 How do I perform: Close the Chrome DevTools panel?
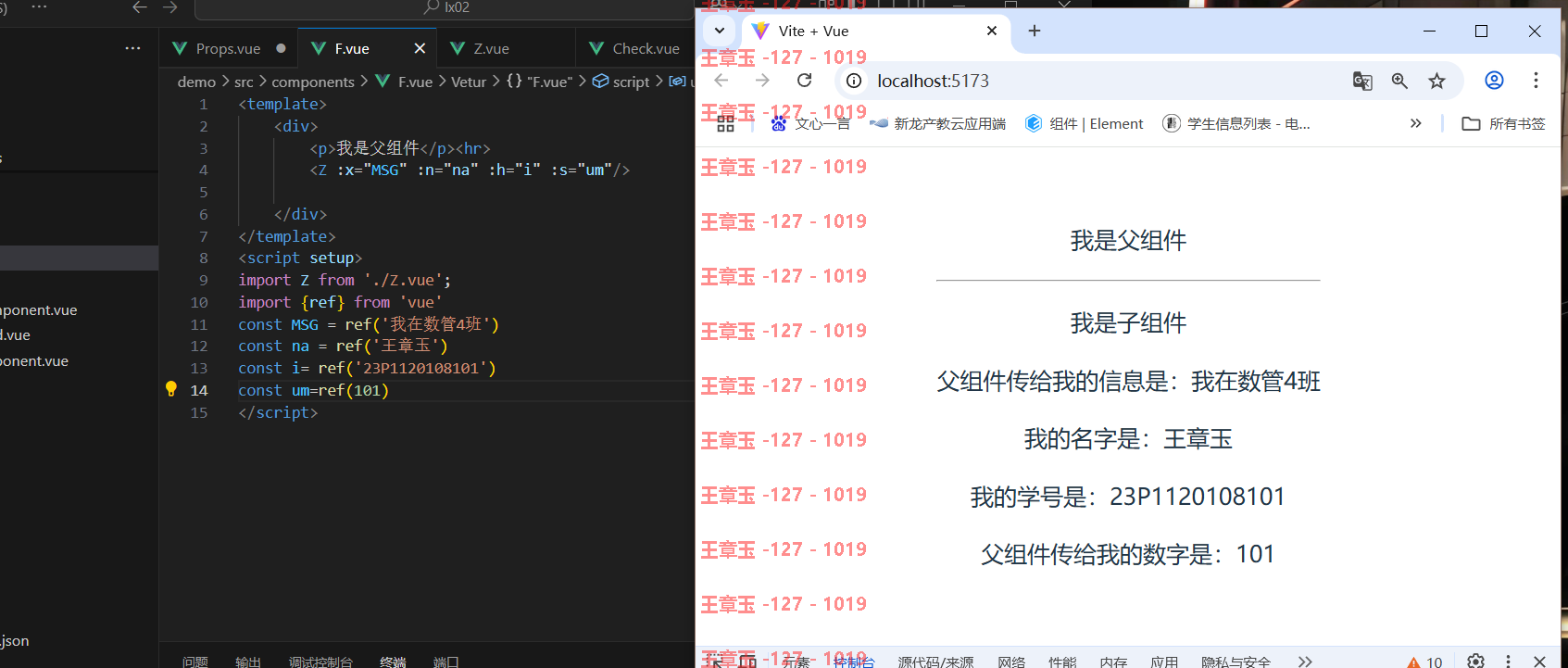tap(1539, 661)
